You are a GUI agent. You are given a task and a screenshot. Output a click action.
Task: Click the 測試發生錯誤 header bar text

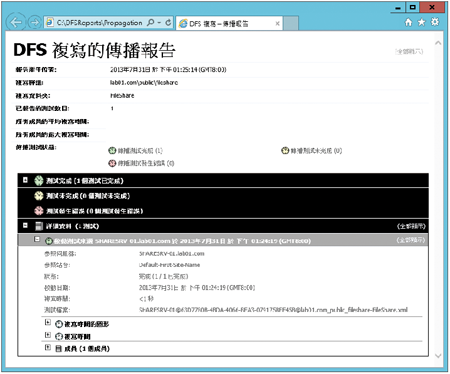tap(94, 211)
